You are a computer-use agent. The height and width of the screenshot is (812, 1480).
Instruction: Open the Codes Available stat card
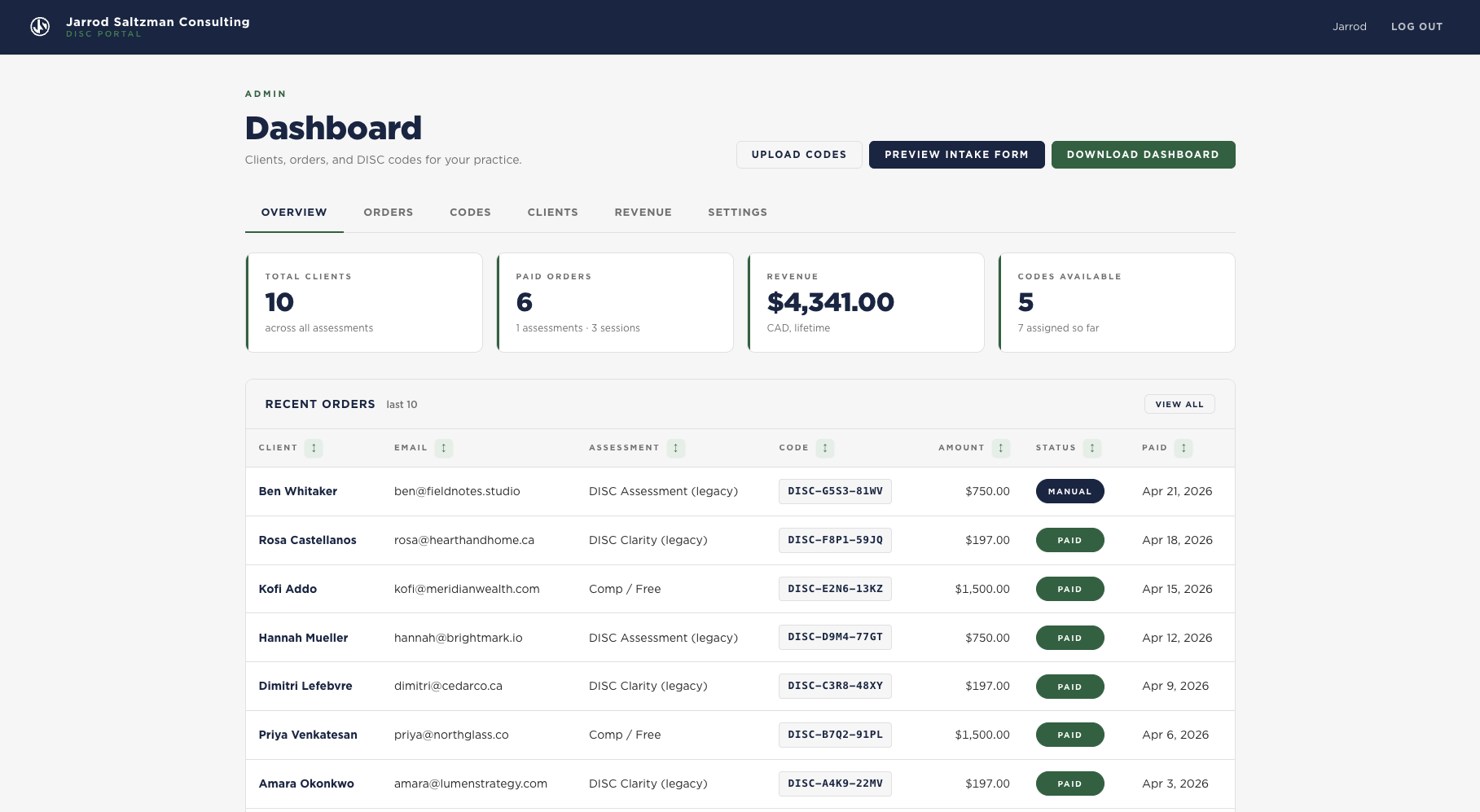pos(1117,302)
